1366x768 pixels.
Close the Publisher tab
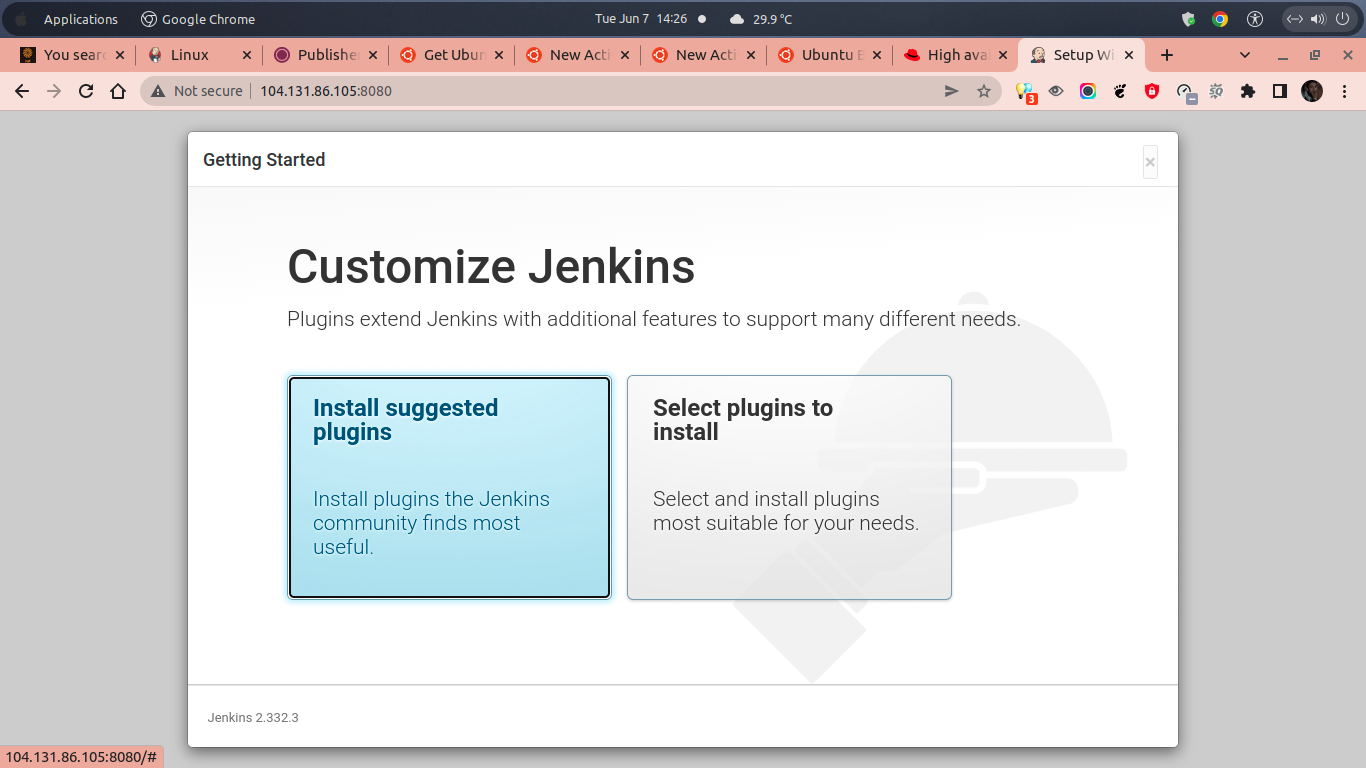[373, 55]
